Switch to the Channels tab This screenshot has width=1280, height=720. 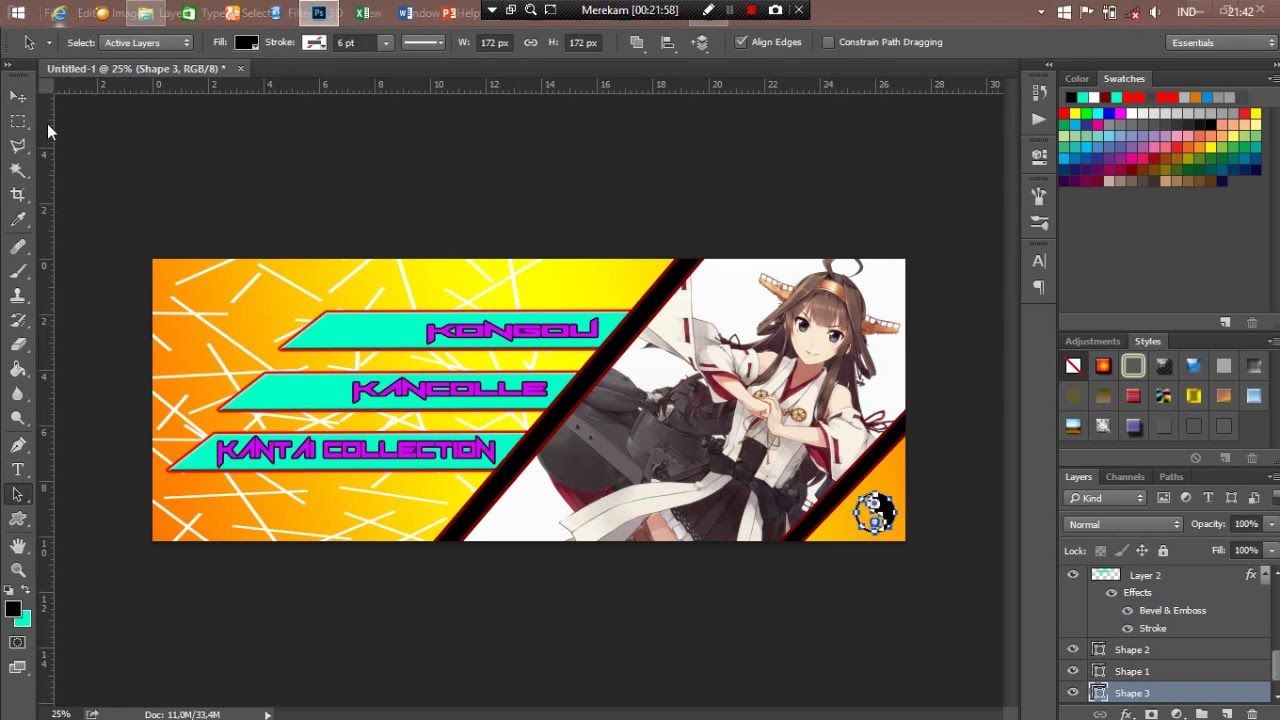1125,477
